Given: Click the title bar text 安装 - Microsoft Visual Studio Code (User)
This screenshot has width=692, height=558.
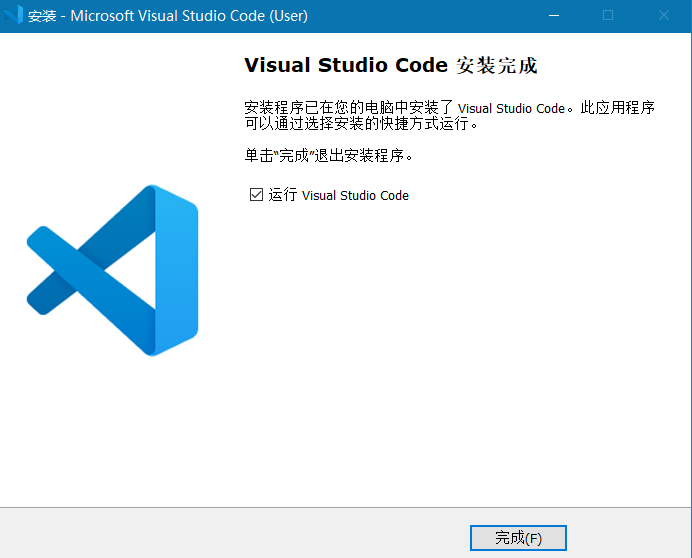Looking at the screenshot, I should [x=168, y=16].
